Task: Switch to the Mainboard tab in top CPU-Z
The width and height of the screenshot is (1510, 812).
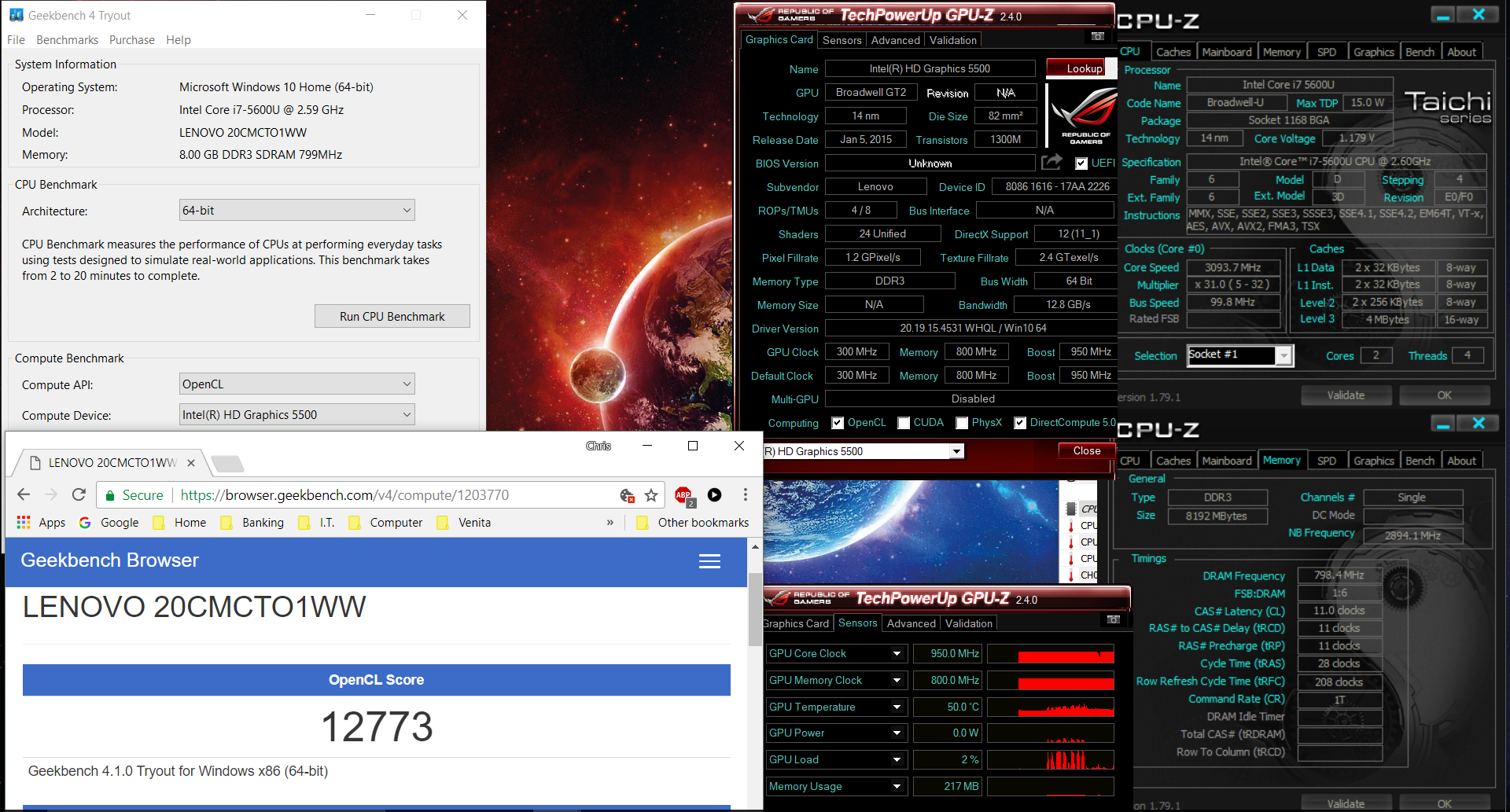Action: [1227, 52]
